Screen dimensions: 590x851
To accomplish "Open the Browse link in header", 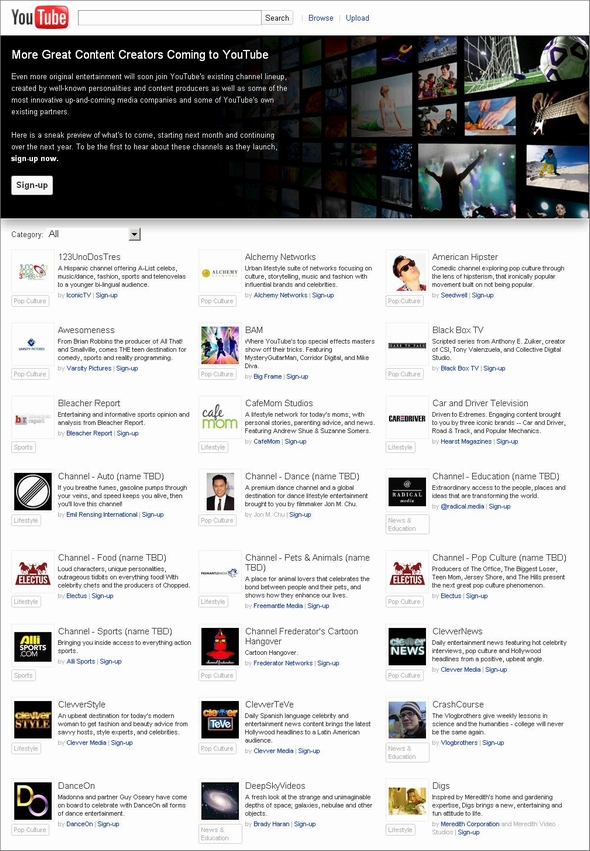I will coord(321,18).
